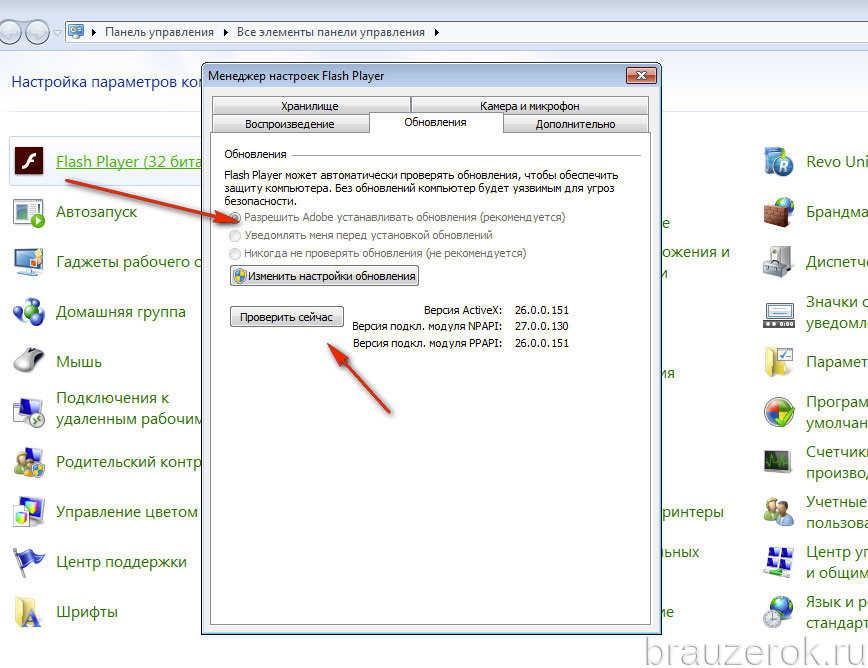Open the Гаджеты рабочего стола icon
The image size is (868, 668).
[x=29, y=262]
